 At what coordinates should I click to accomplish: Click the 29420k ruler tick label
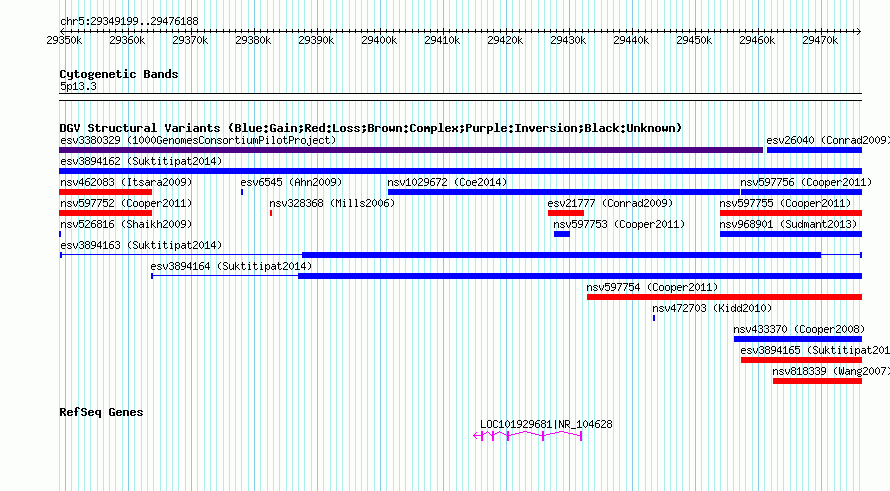point(505,40)
